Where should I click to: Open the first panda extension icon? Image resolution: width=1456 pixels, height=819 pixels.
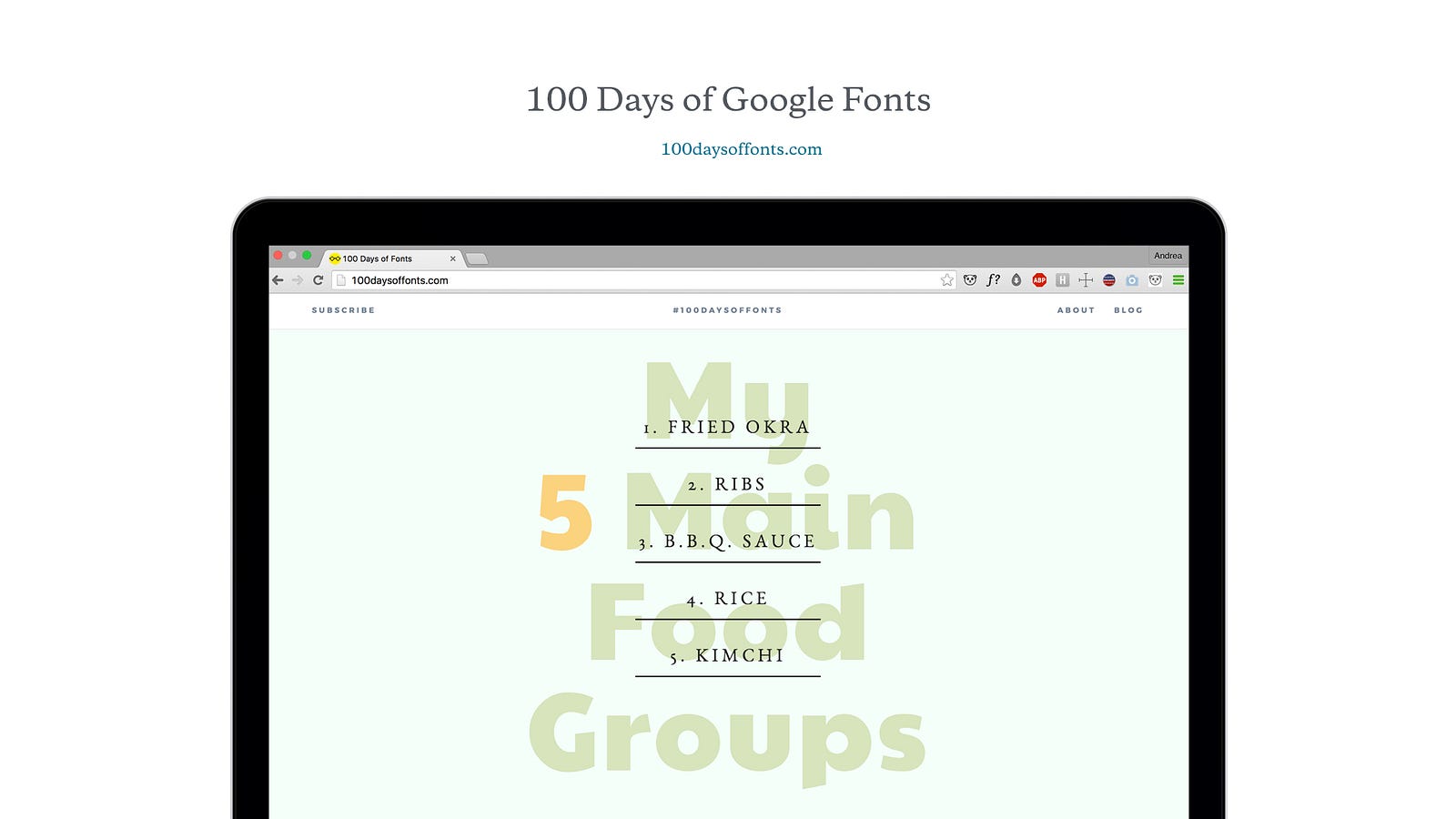point(970,280)
